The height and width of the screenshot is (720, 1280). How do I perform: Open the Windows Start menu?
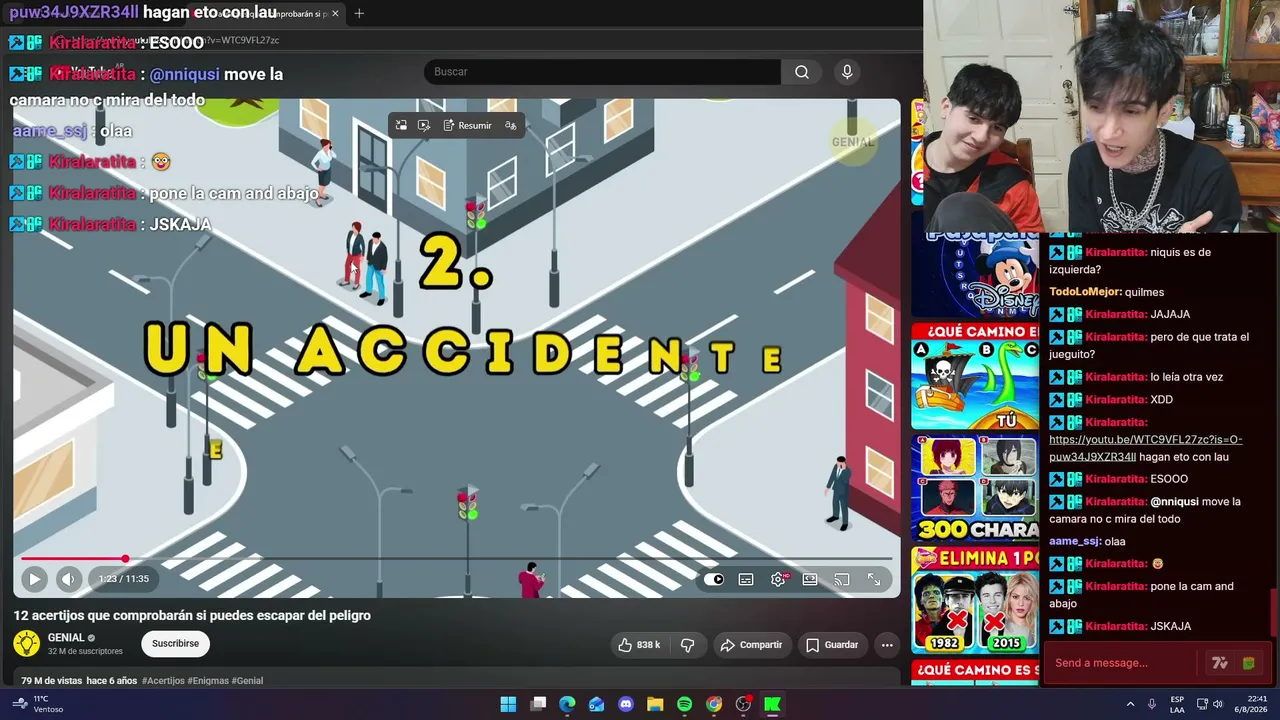point(508,704)
